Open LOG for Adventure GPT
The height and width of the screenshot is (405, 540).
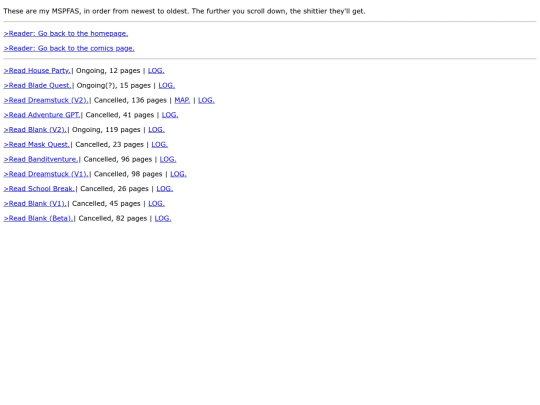coord(170,115)
